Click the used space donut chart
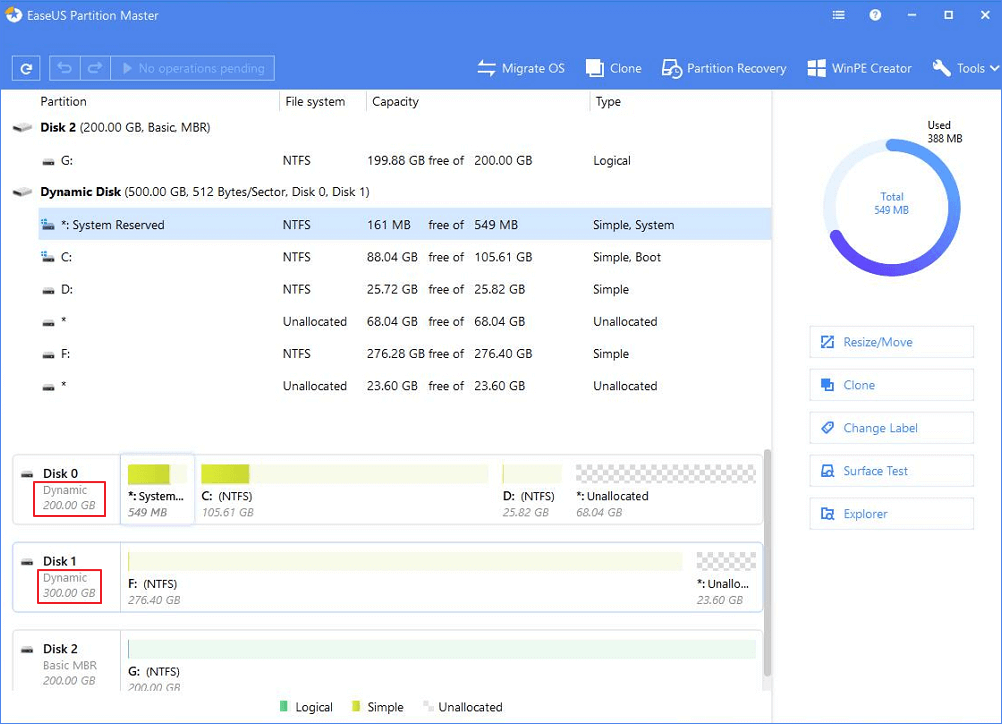The width and height of the screenshot is (1002, 724). click(x=891, y=208)
